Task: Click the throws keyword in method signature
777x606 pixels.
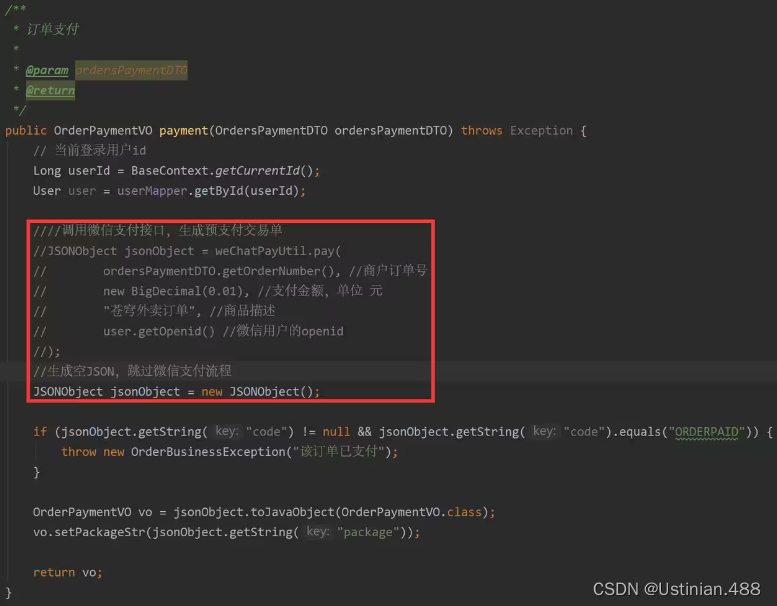Action: 481,131
